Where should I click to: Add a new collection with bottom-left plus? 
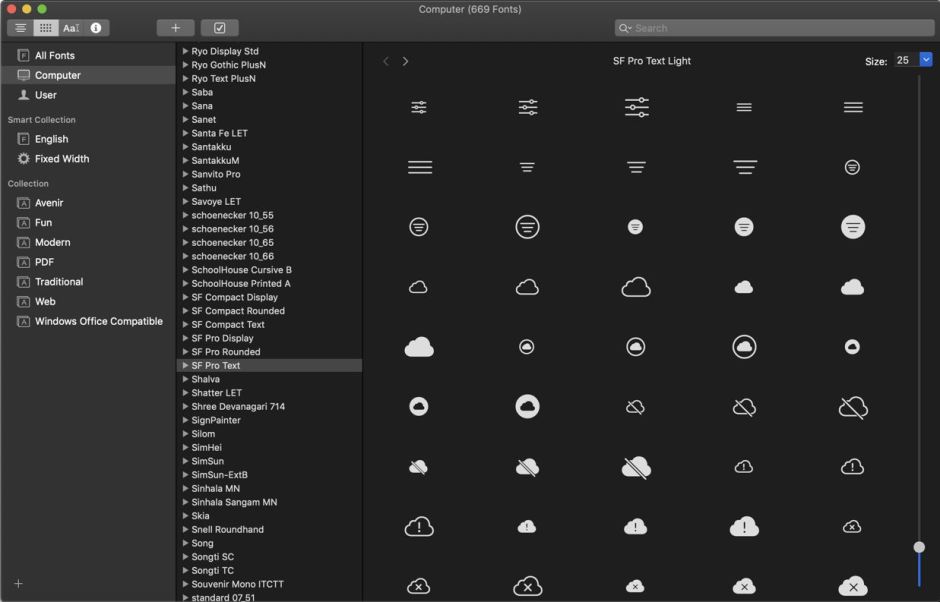[18, 583]
